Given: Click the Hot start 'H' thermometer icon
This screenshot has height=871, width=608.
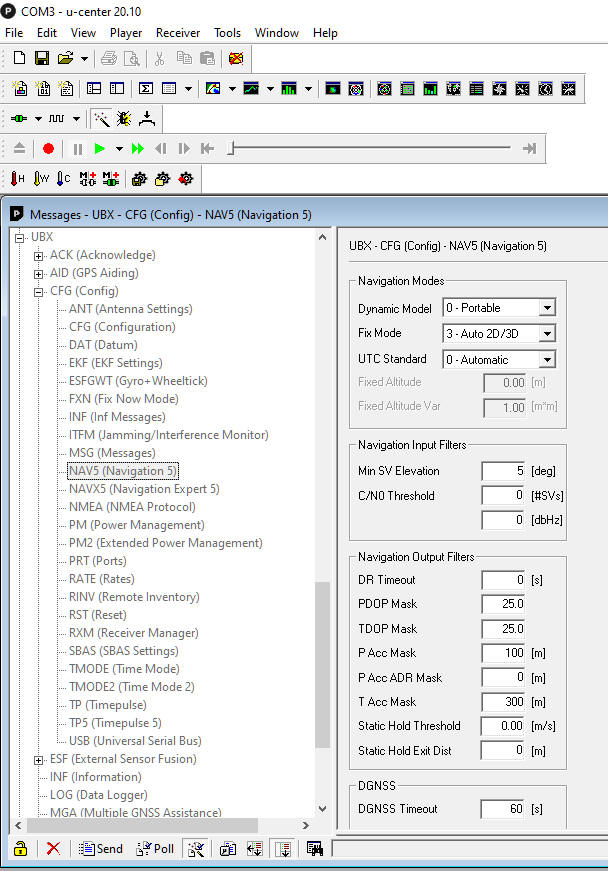Looking at the screenshot, I should pos(17,178).
